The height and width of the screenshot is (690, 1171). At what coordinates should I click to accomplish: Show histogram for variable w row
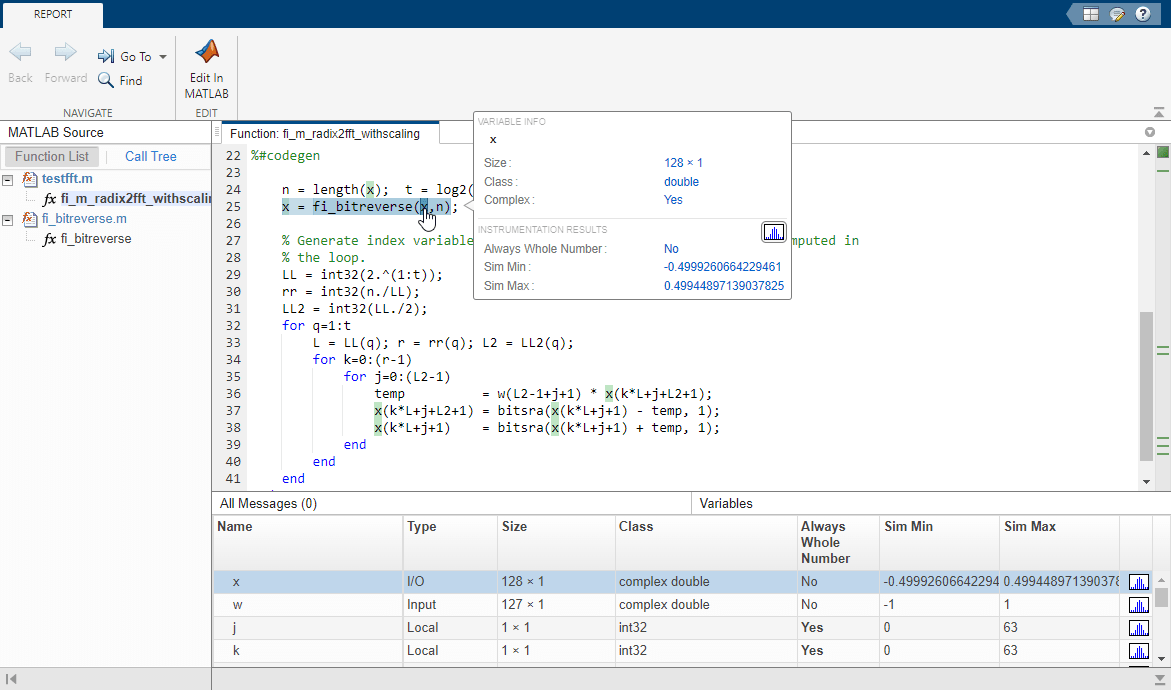pyautogui.click(x=1138, y=605)
